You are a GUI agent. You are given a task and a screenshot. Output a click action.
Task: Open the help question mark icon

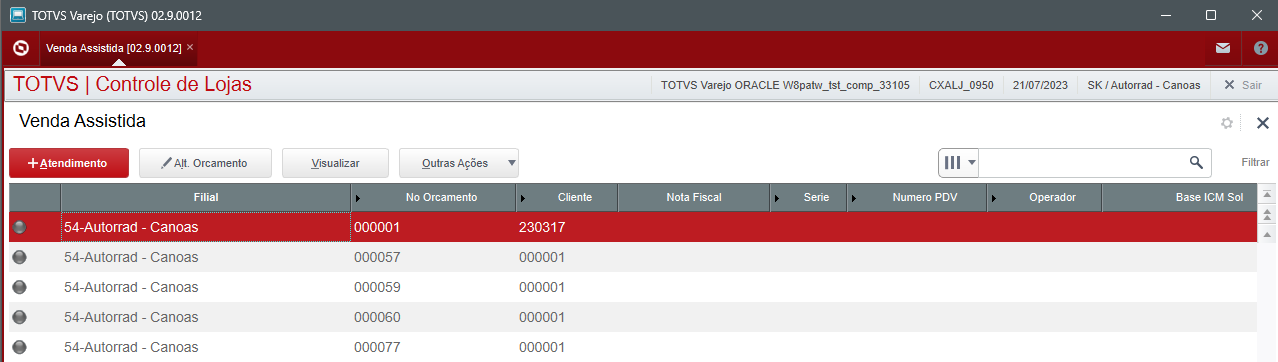(x=1260, y=48)
